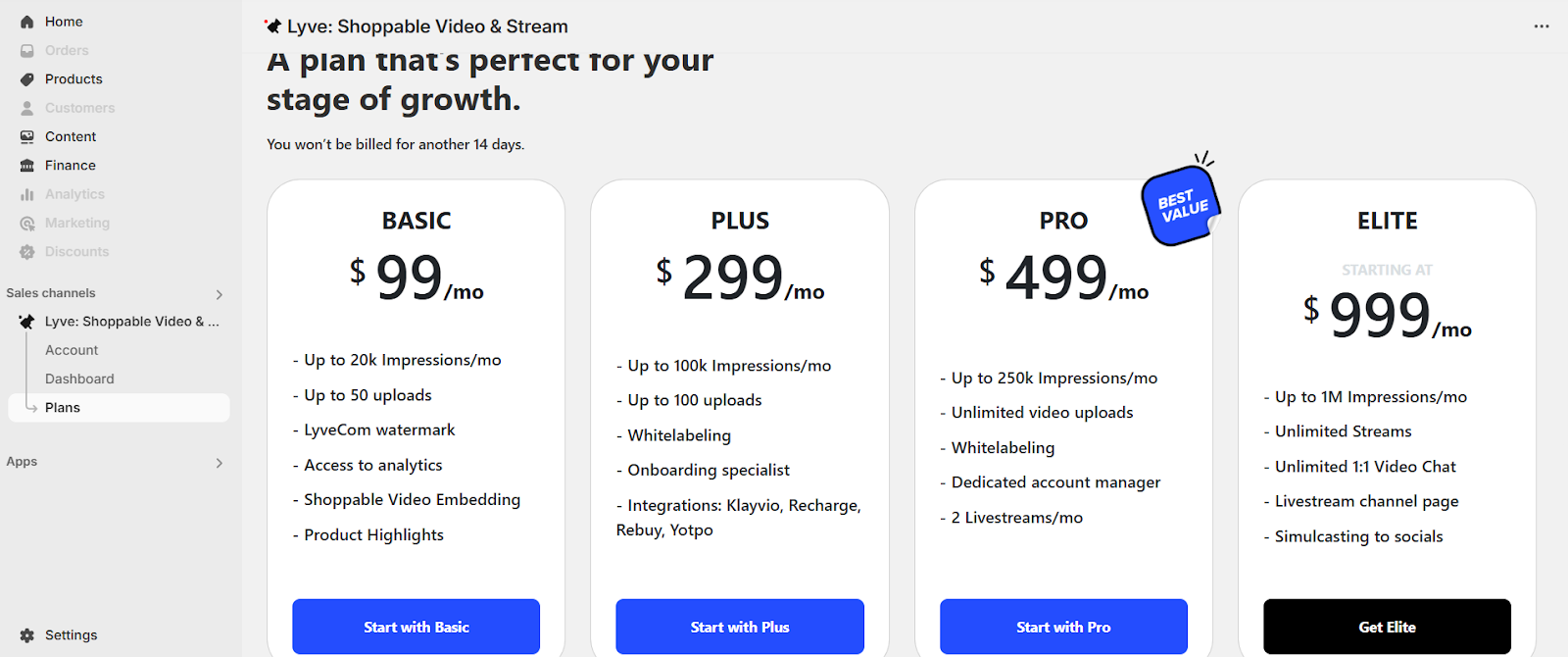Viewport: 1568px width, 657px height.
Task: Expand the Sales channels chevron
Action: coord(220,294)
